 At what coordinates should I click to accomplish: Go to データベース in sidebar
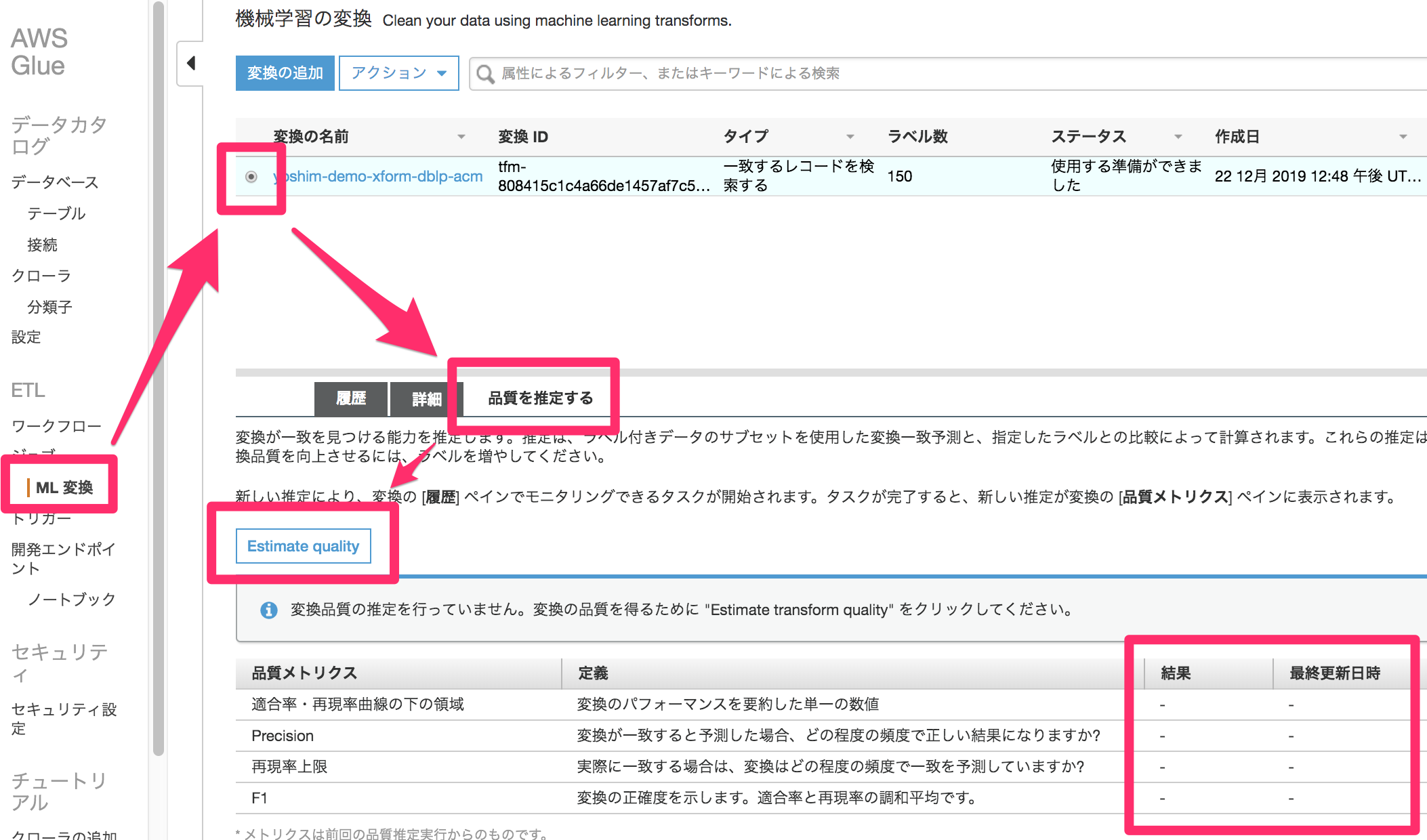coord(55,182)
